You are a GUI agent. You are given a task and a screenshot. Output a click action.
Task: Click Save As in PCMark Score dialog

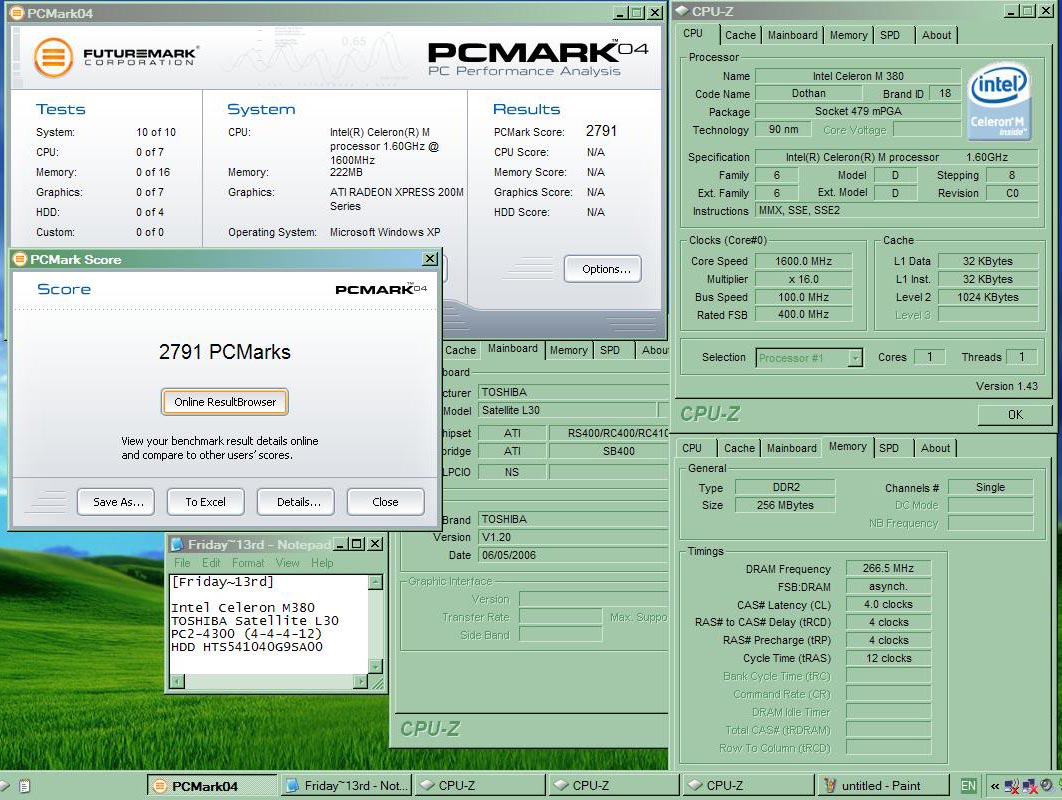tap(116, 502)
